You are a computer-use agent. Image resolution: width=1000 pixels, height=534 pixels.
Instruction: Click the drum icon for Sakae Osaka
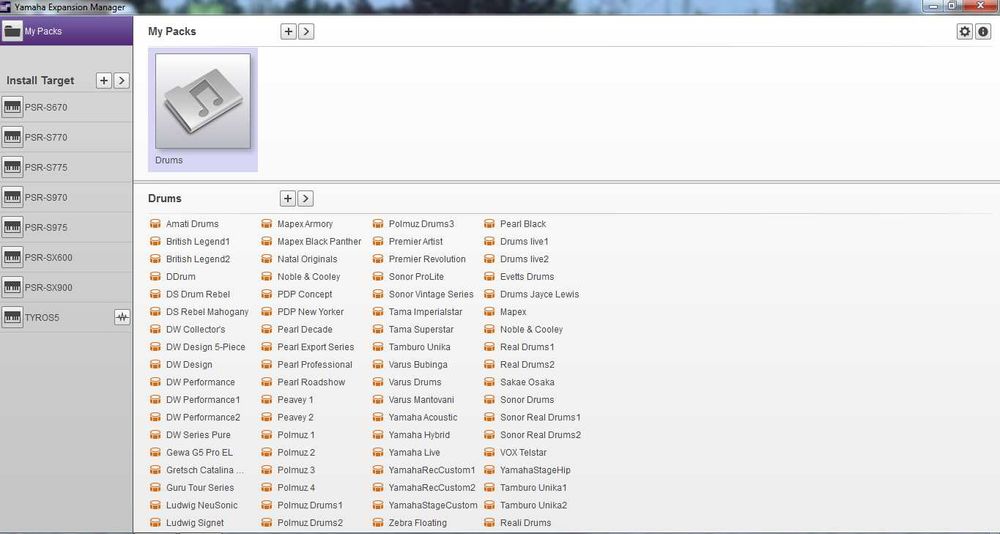pos(489,382)
